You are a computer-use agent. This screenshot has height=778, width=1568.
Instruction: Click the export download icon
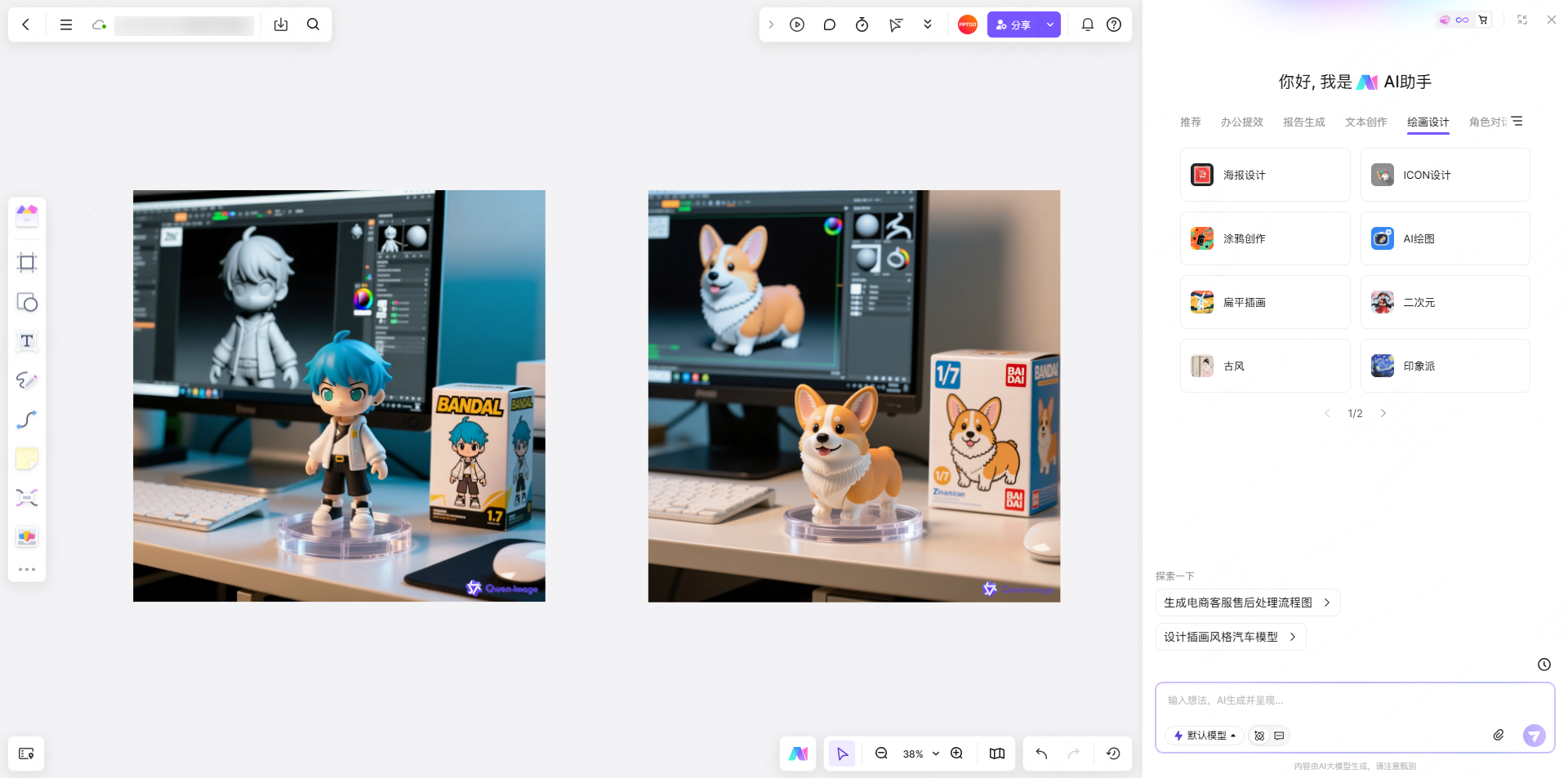(281, 24)
